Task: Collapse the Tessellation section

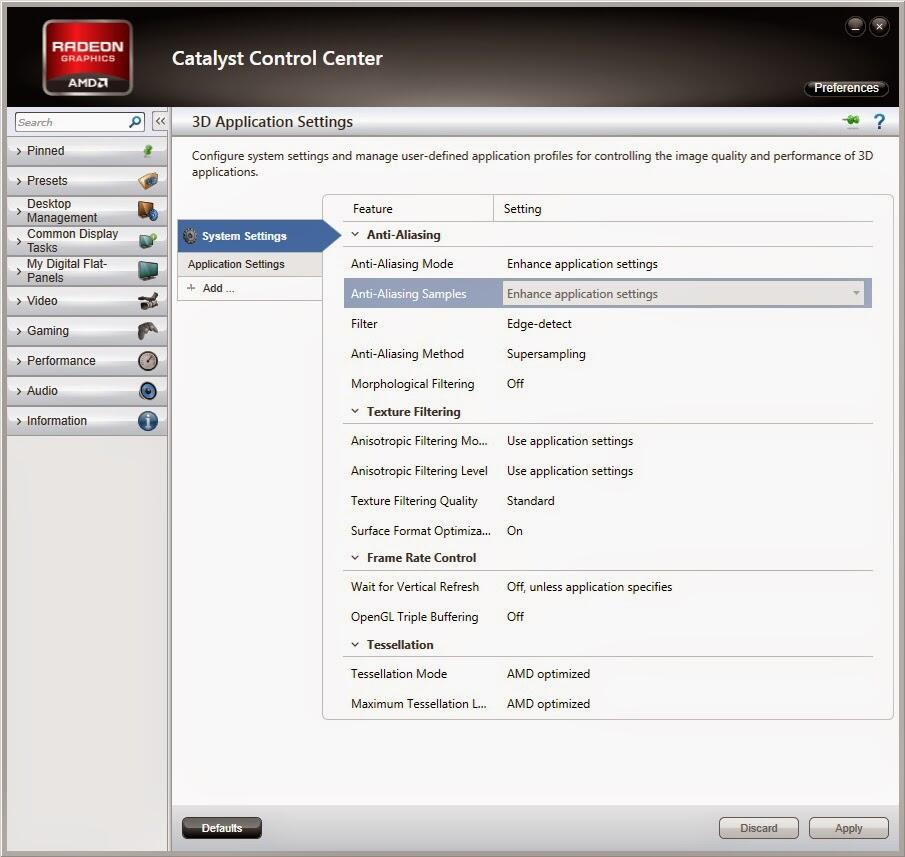Action: click(x=355, y=645)
